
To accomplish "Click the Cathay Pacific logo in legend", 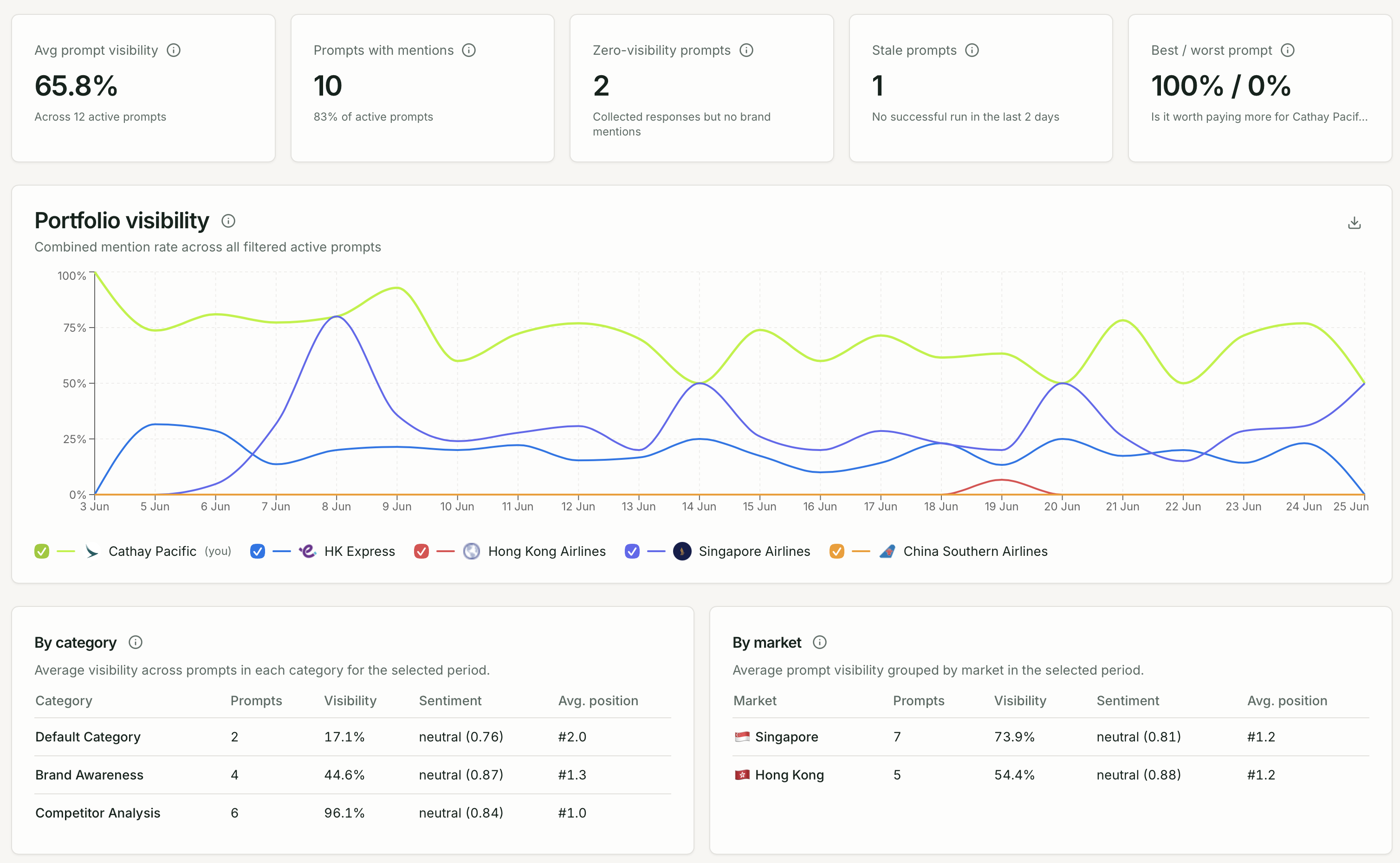I will pos(91,551).
